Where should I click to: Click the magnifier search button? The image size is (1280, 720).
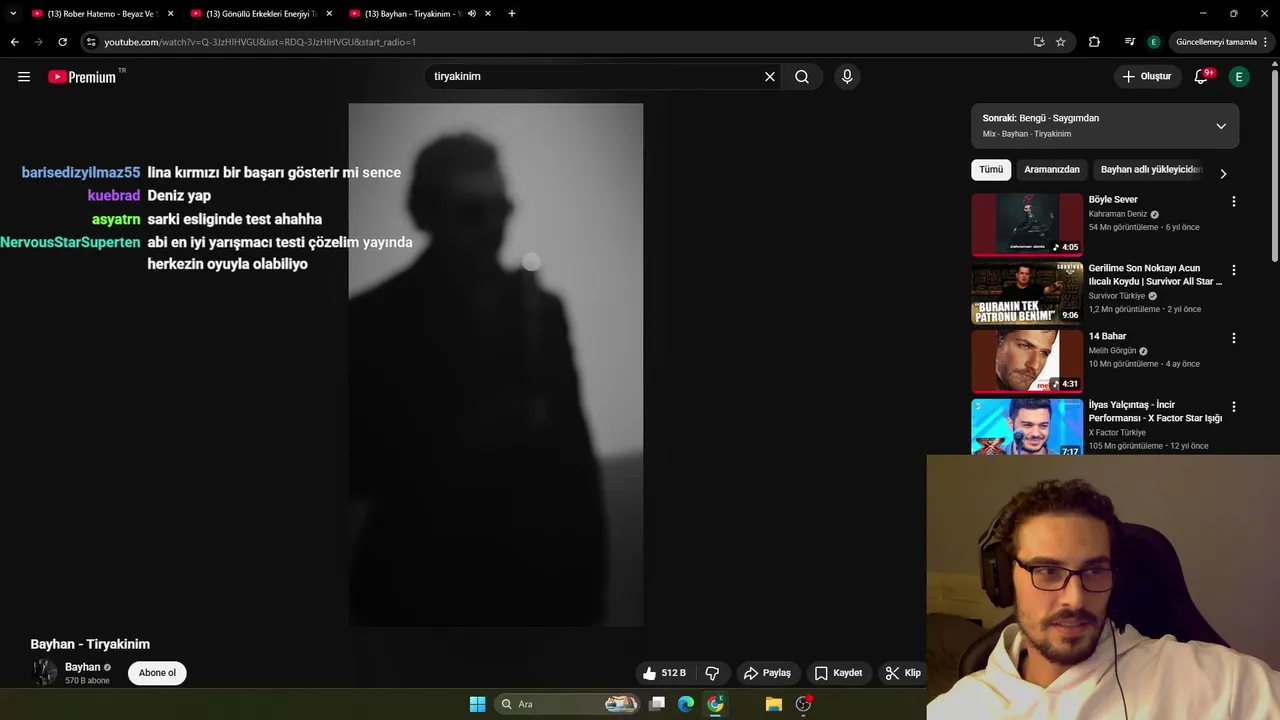click(x=802, y=77)
